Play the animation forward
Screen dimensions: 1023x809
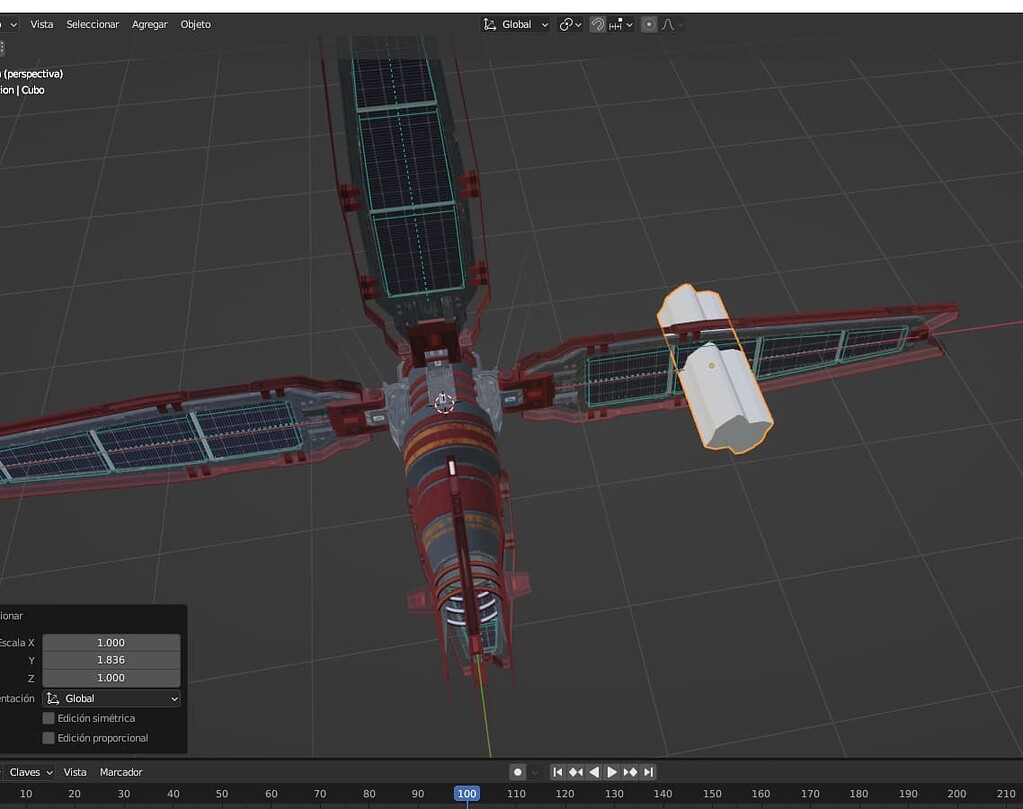point(611,771)
